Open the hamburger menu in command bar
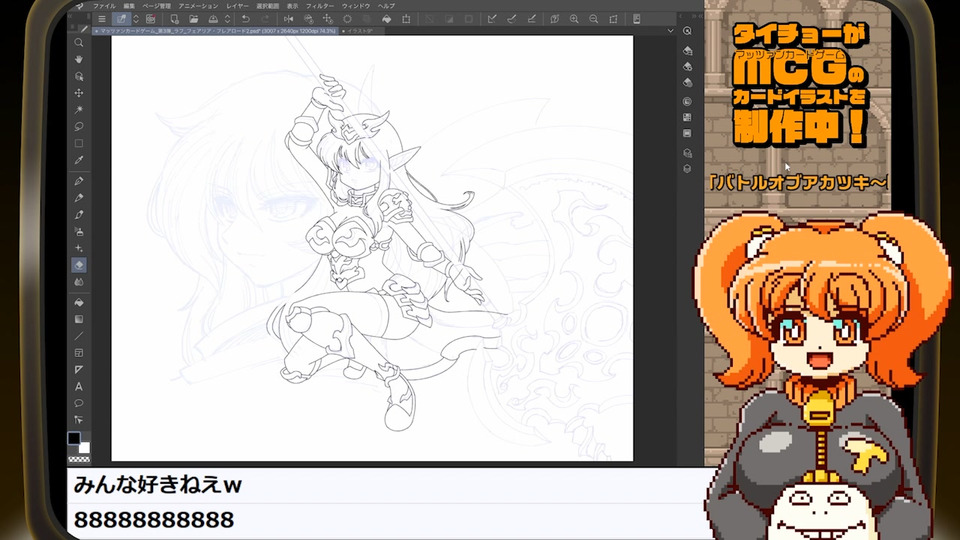Viewport: 960px width, 540px height. pos(101,19)
